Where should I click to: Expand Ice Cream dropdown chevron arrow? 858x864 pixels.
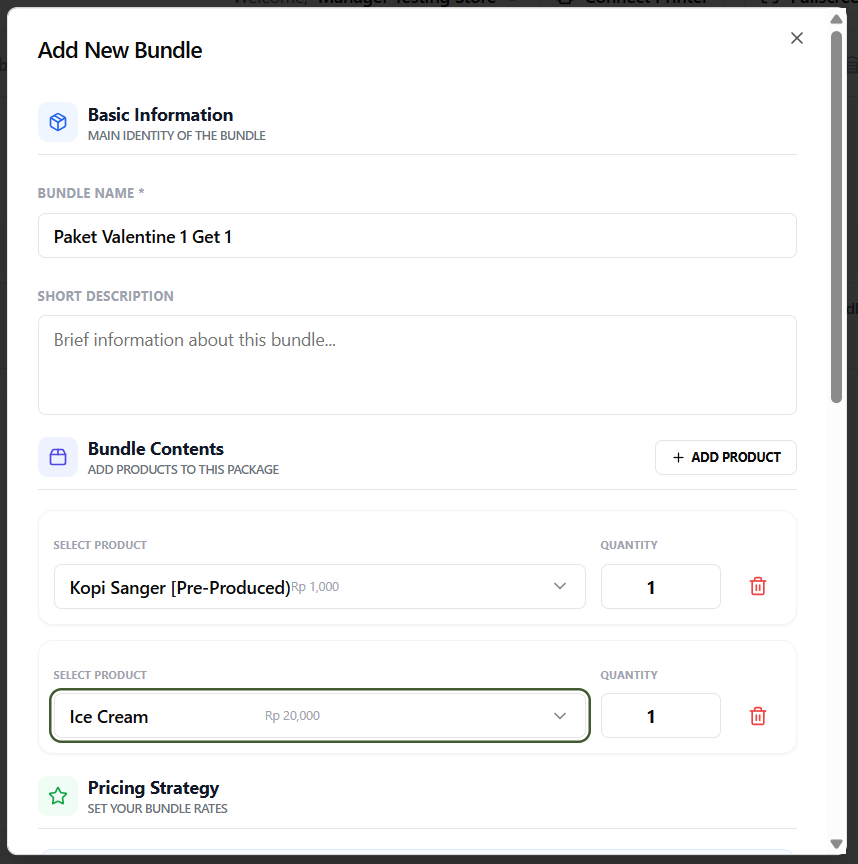(560, 716)
